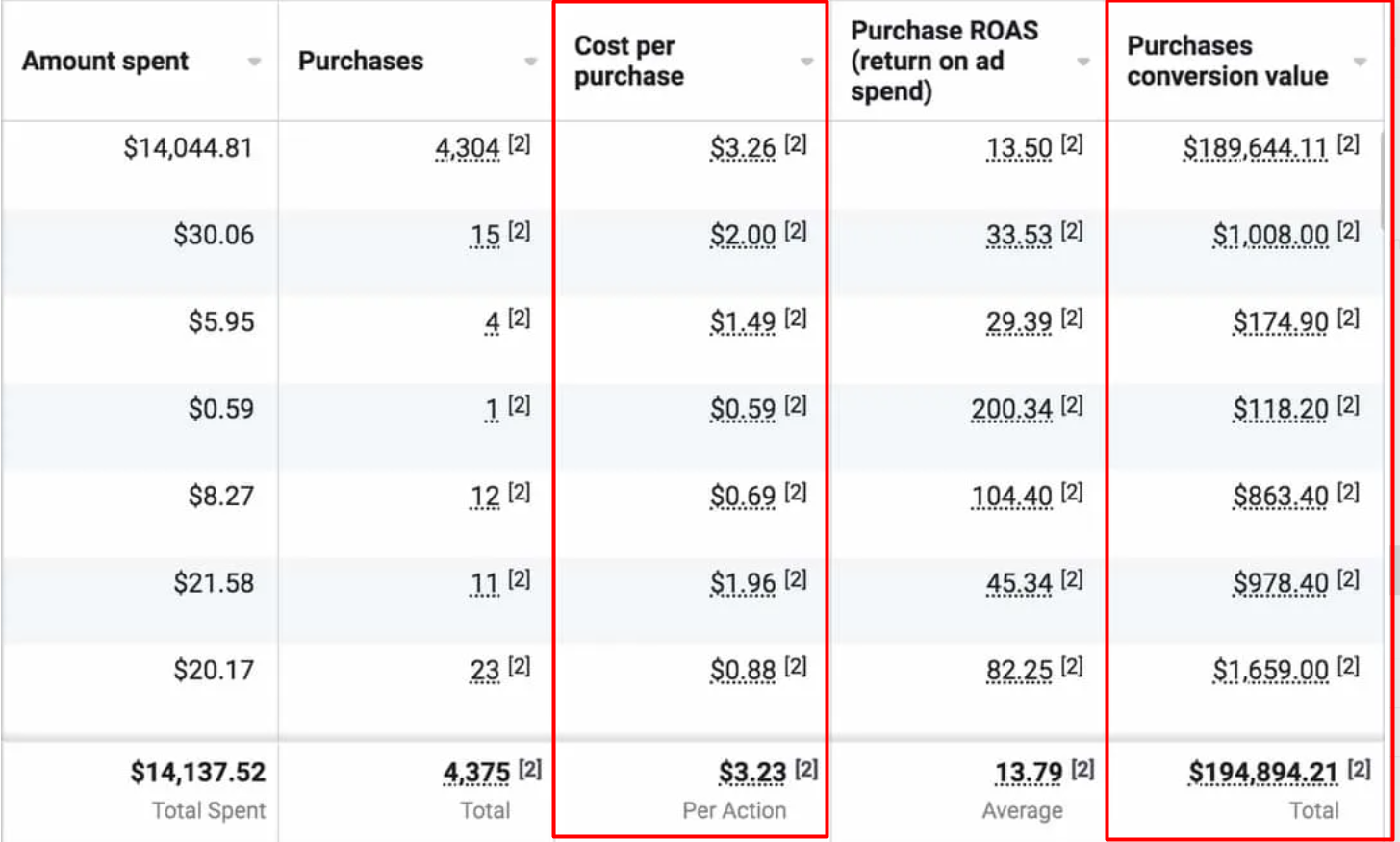Click the $3.23 per action total
1400x842 pixels.
pyautogui.click(x=752, y=773)
